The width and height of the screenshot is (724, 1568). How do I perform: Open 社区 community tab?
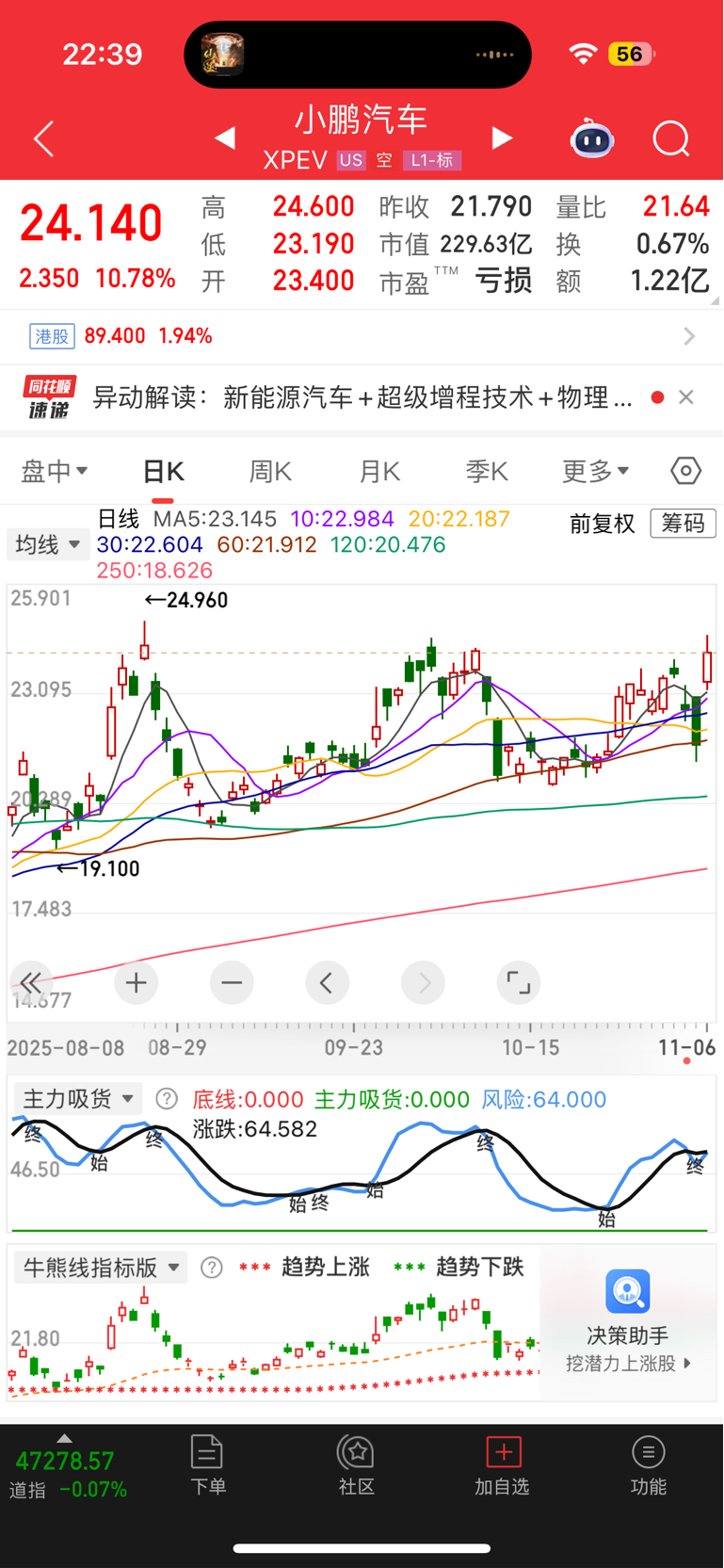point(357,1465)
